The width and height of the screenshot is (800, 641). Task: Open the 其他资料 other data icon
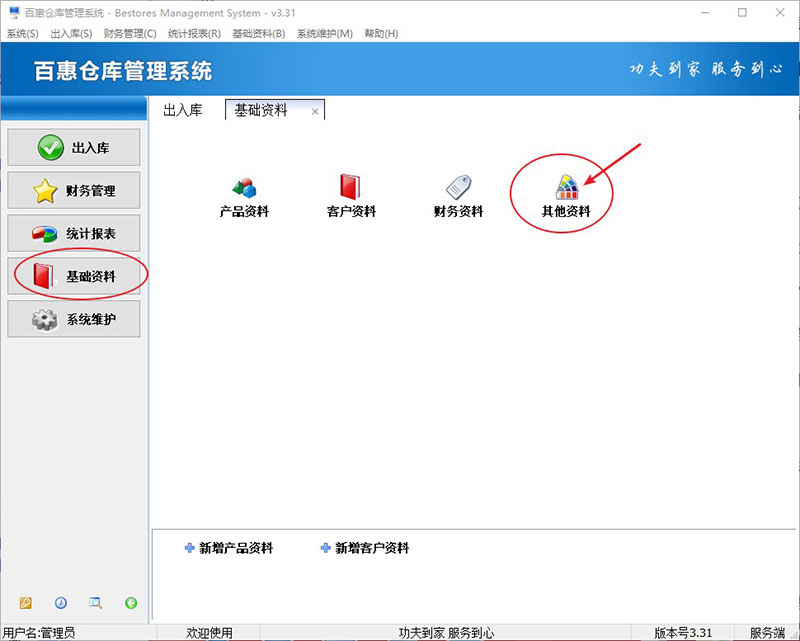[x=566, y=196]
